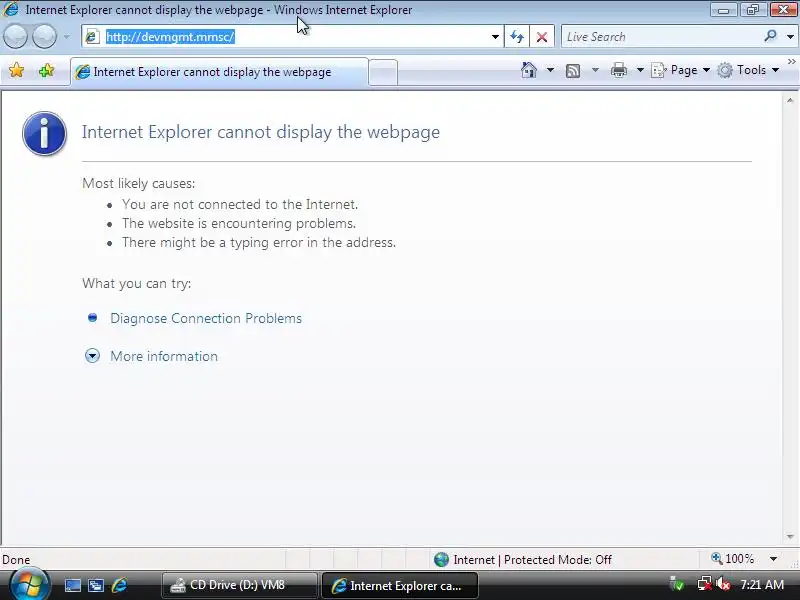Click Show Desktop quick launch icon
Screen dimensions: 800x600
click(72, 585)
